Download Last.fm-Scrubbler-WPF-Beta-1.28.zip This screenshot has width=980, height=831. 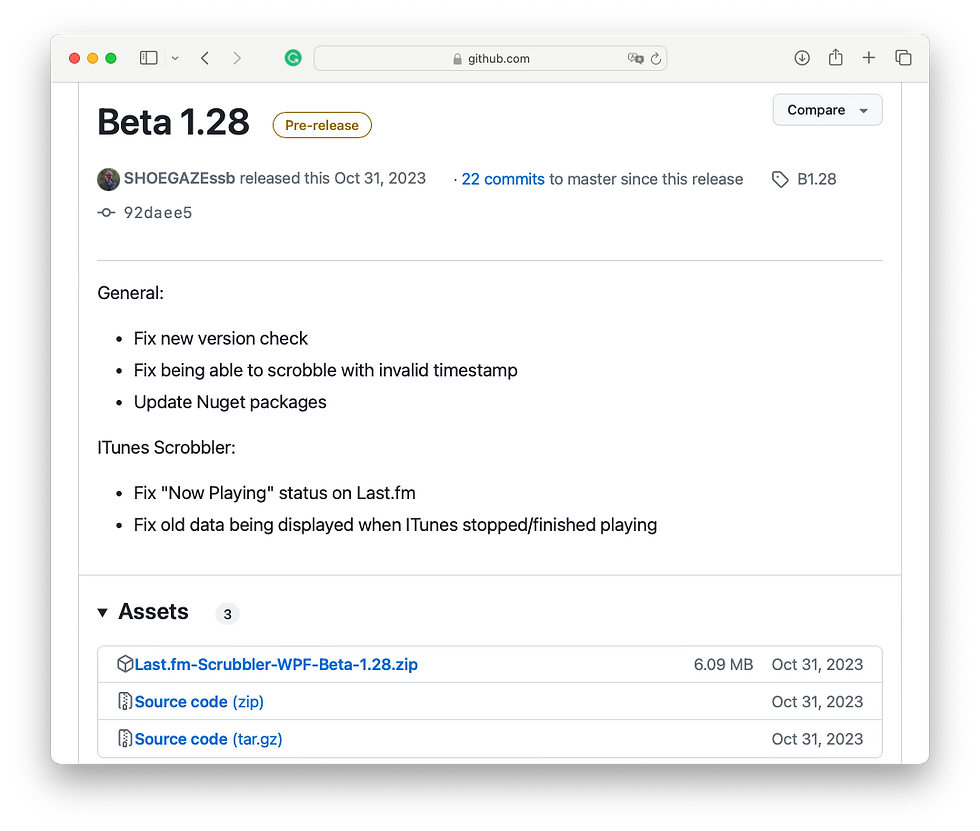pyautogui.click(x=276, y=665)
